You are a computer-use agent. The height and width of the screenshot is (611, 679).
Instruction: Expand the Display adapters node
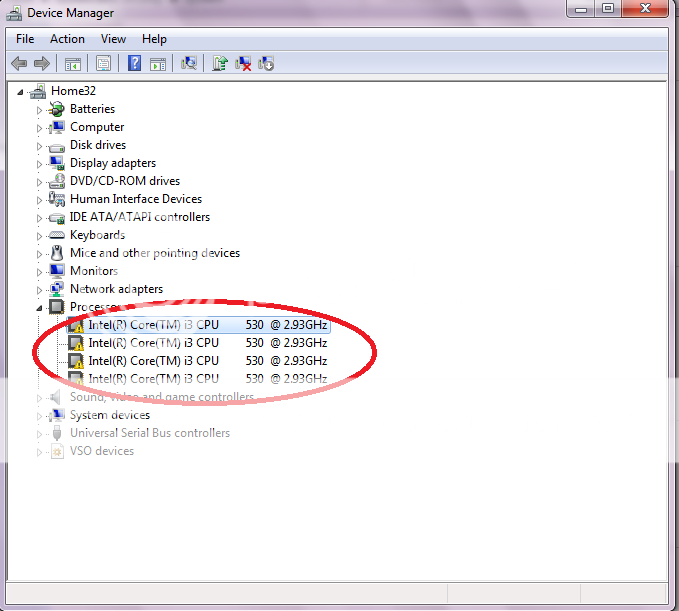(x=40, y=163)
